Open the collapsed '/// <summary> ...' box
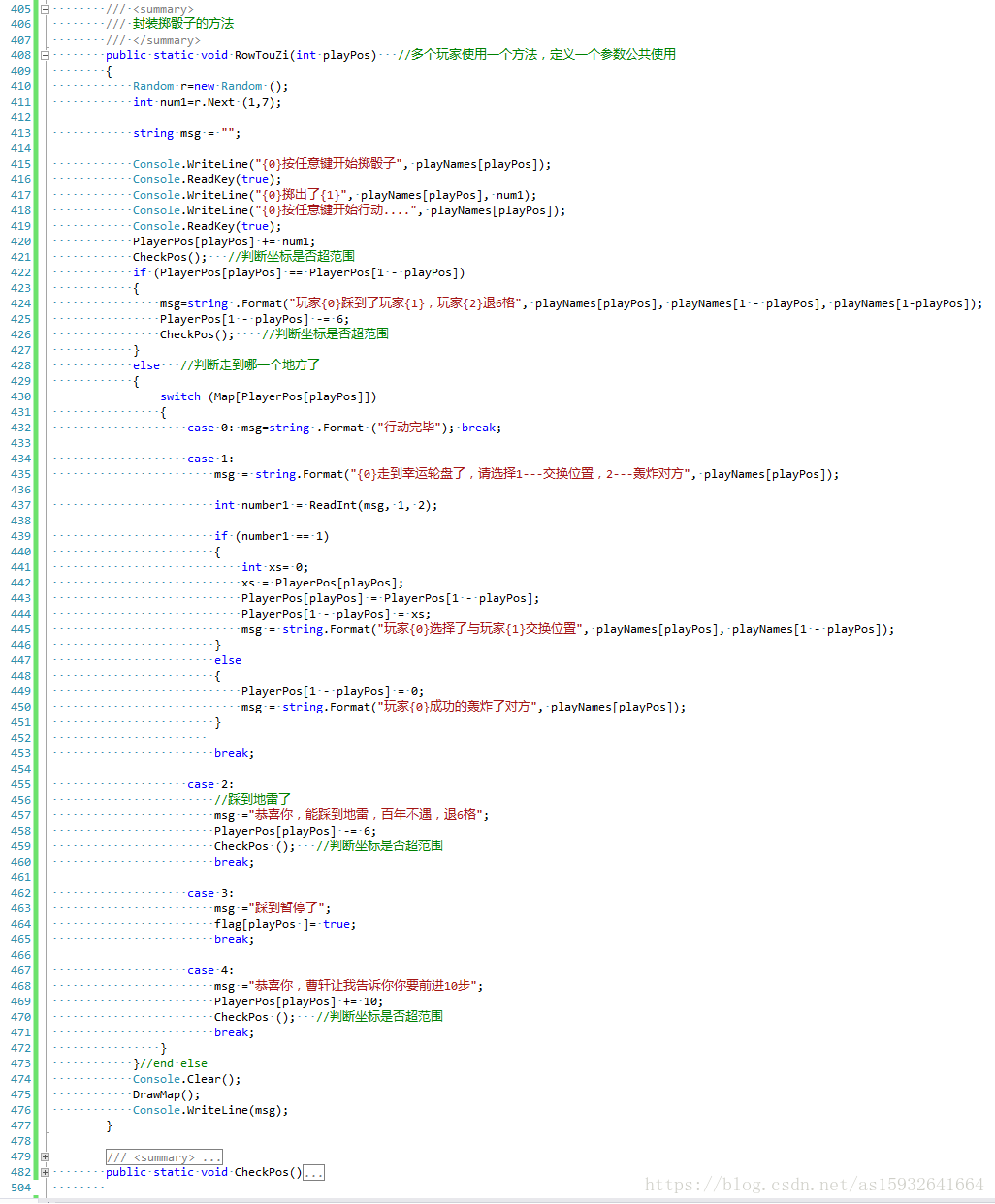Screen dimensions: 995x1204 [x=164, y=1156]
